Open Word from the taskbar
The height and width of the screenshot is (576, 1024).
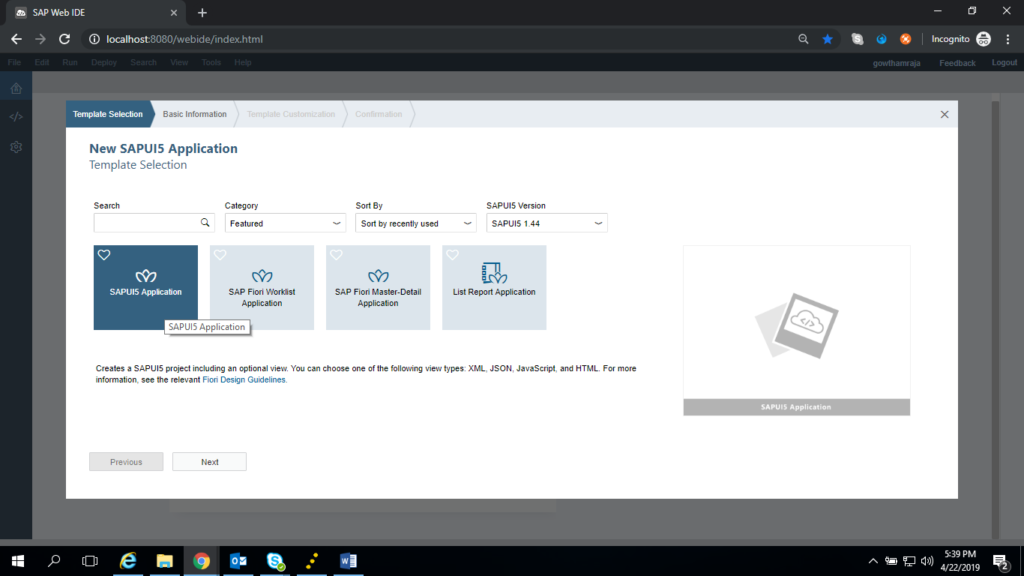point(348,561)
